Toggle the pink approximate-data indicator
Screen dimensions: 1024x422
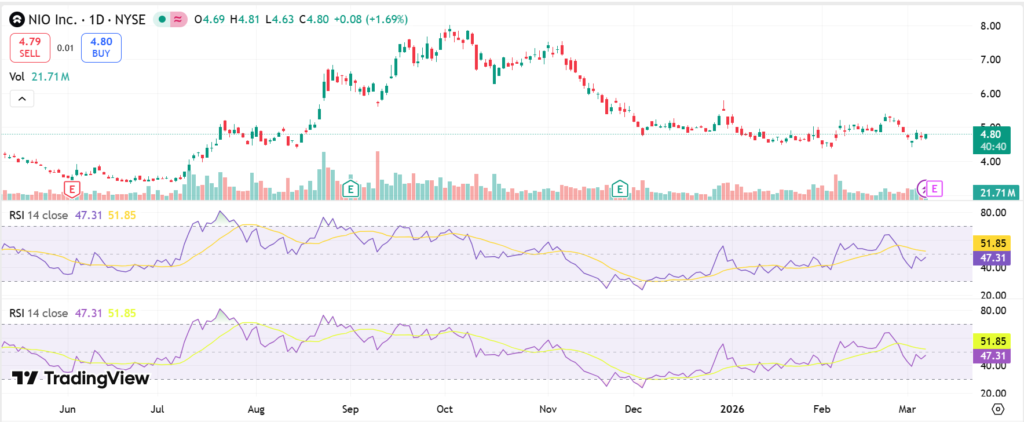(178, 20)
